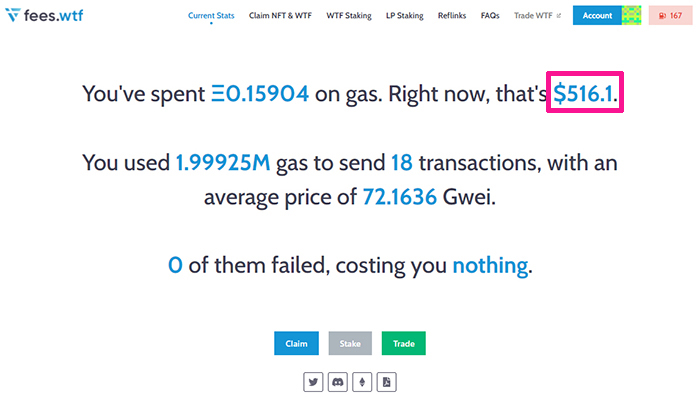Open the LP Staking page
700x404 pixels.
[404, 16]
